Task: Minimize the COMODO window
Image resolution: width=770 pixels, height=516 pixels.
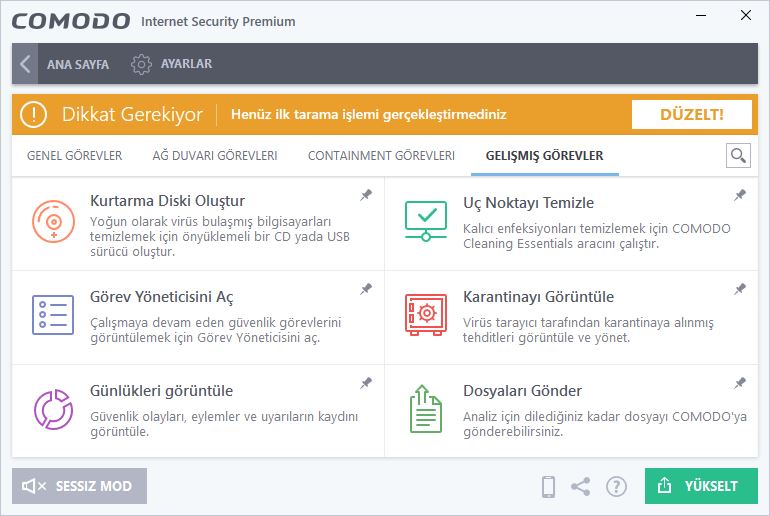Action: click(701, 16)
